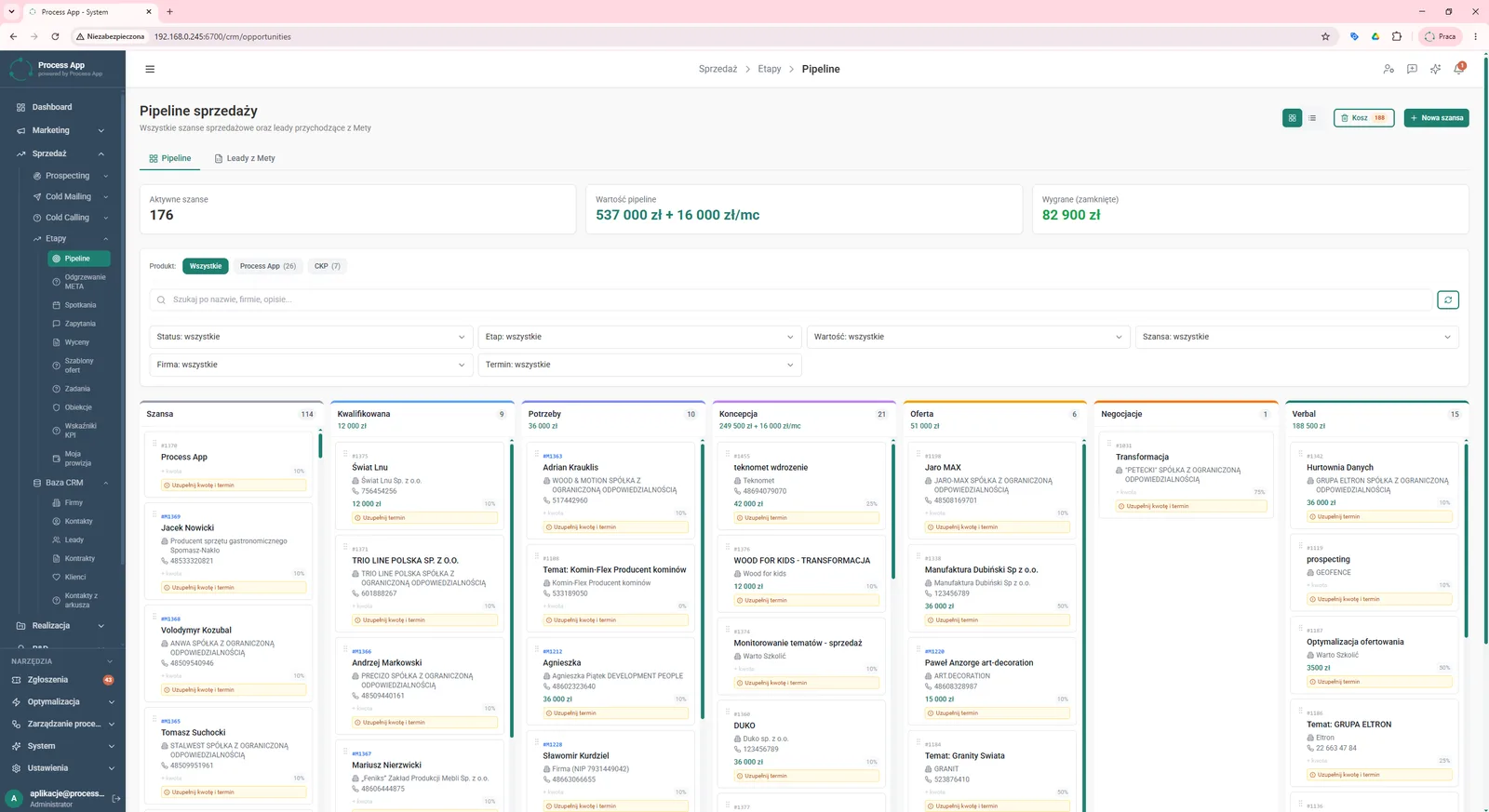Select the Wszystkie product filter

click(x=206, y=266)
